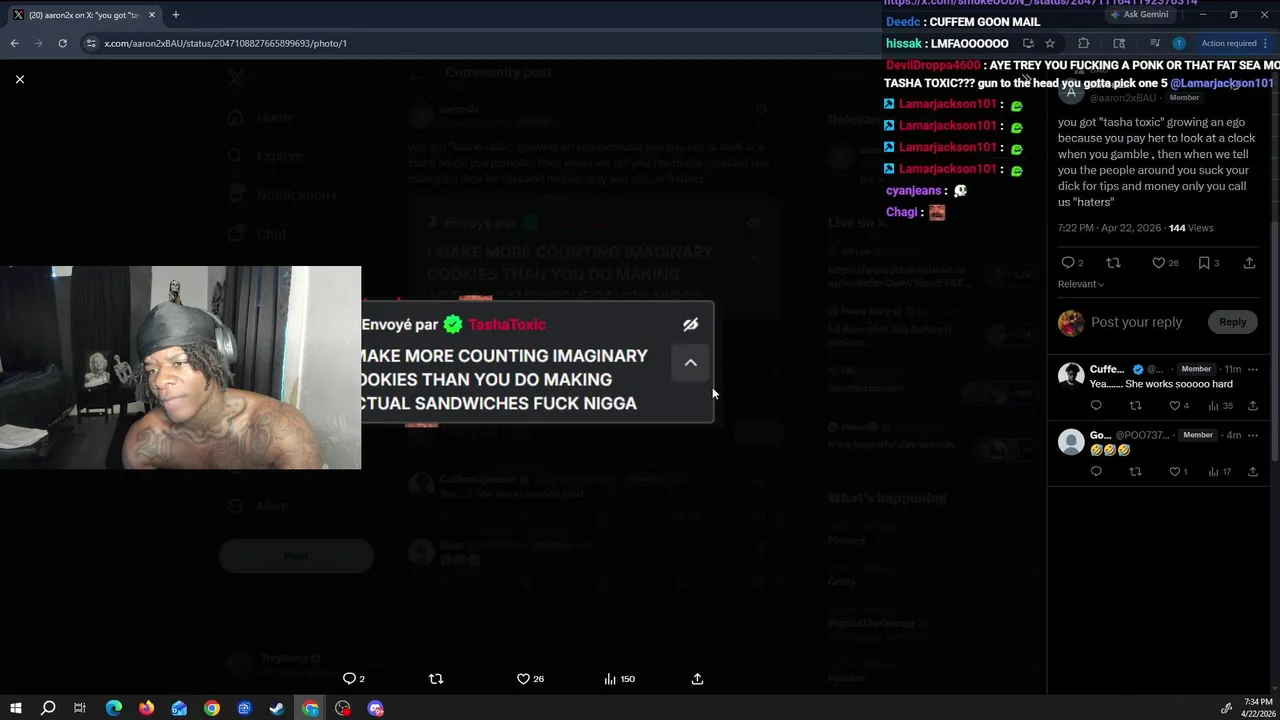
Task: Open the Chrome extensions puzzle menu
Action: pyautogui.click(x=1083, y=43)
